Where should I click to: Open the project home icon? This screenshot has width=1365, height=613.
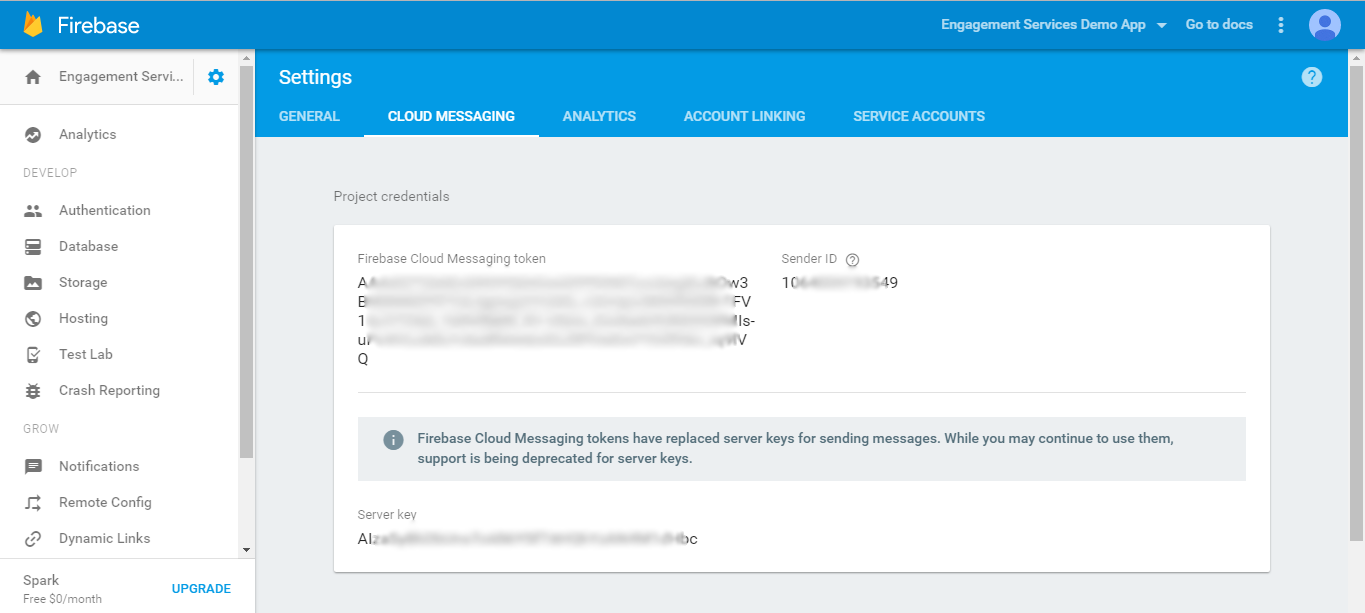pyautogui.click(x=33, y=77)
